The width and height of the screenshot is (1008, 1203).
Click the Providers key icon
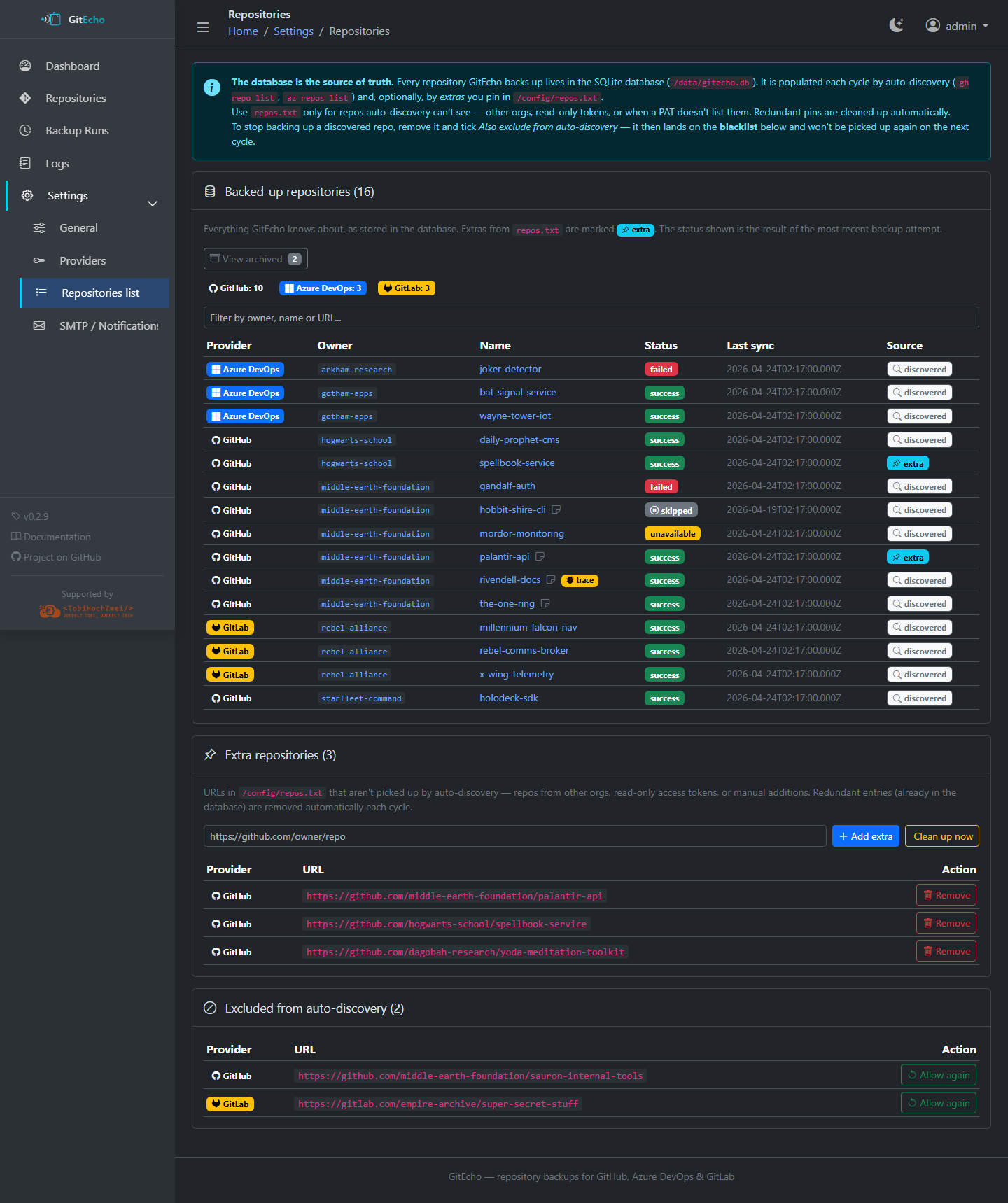click(x=39, y=260)
